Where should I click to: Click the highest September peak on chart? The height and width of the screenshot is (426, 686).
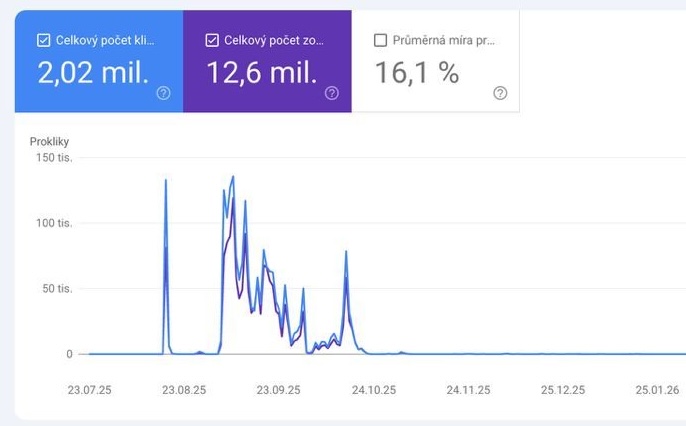click(233, 177)
